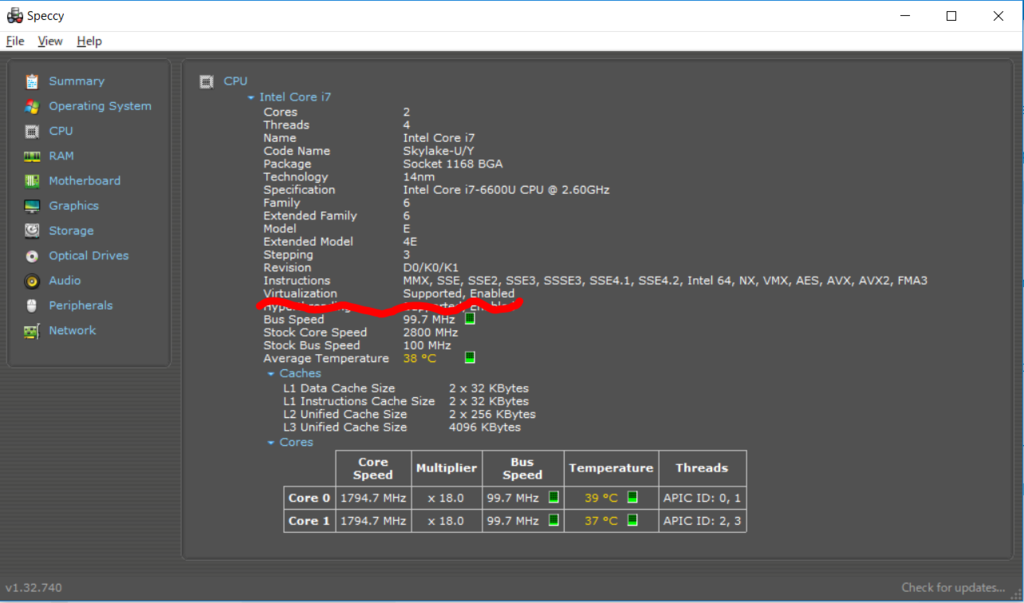
Task: Select the Audio label
Action: pyautogui.click(x=65, y=280)
